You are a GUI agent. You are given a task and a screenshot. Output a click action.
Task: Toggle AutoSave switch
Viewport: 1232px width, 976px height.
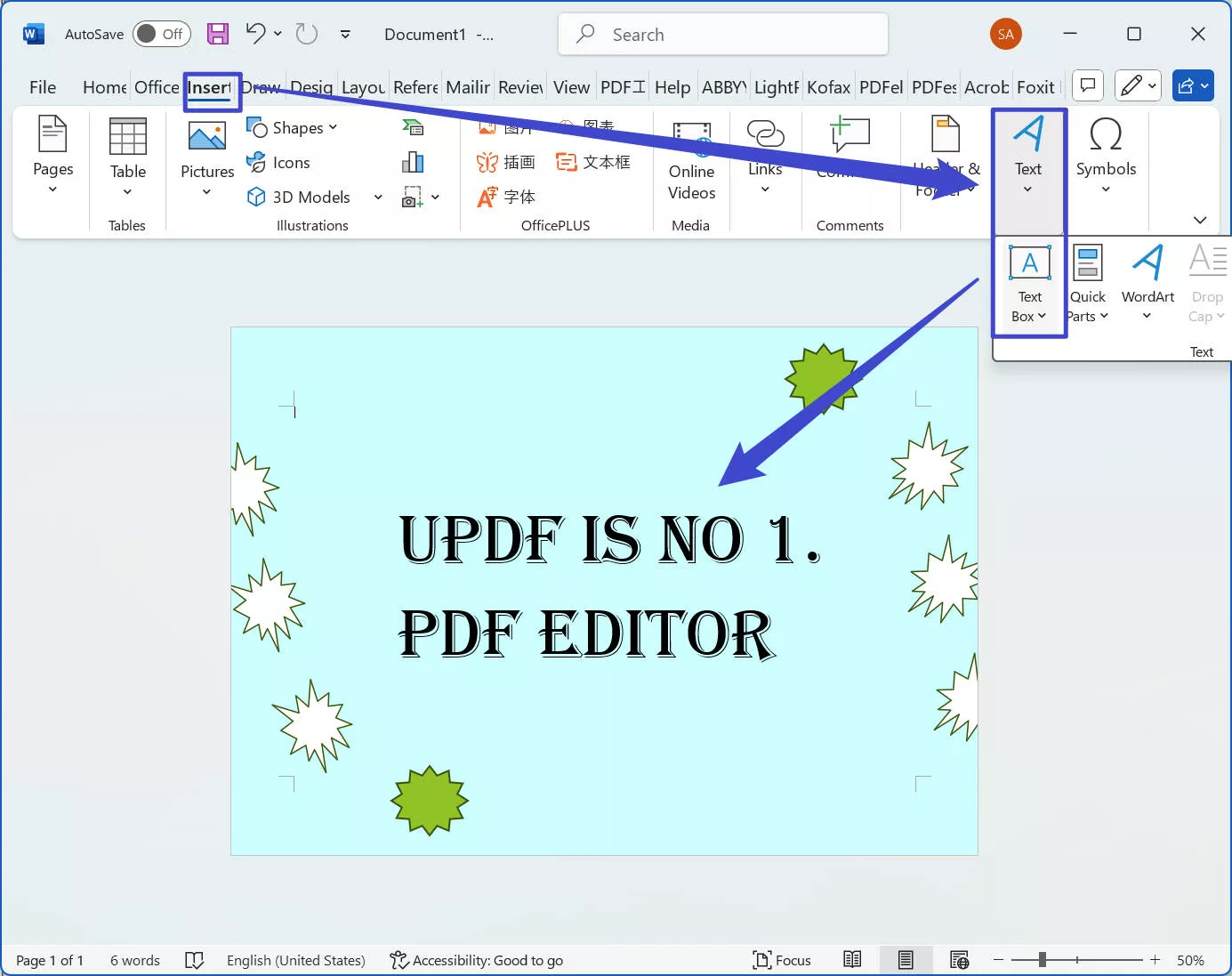coord(161,34)
